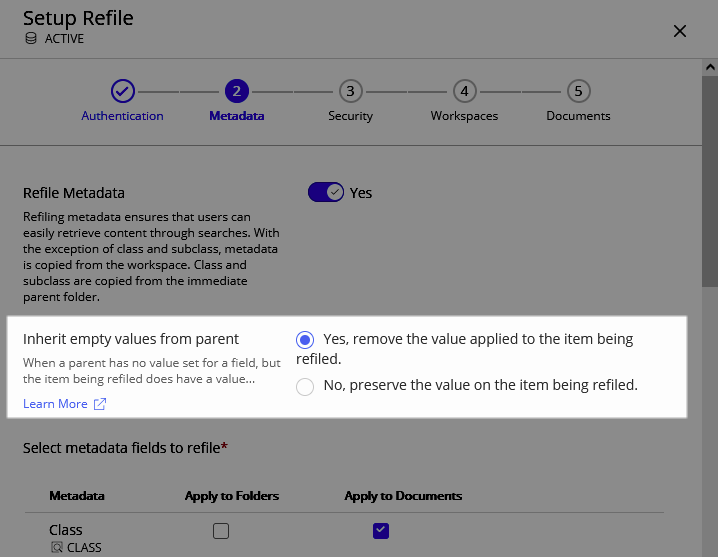This screenshot has height=557, width=718.
Task: Click the Documents step label
Action: click(578, 116)
